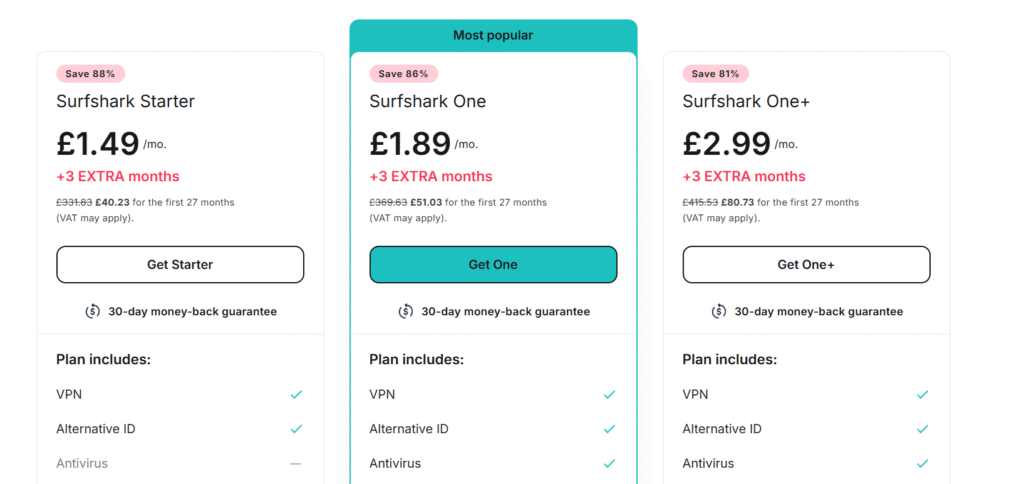Click the Get Starter button
Screen dimensions: 1024x484
(x=180, y=265)
